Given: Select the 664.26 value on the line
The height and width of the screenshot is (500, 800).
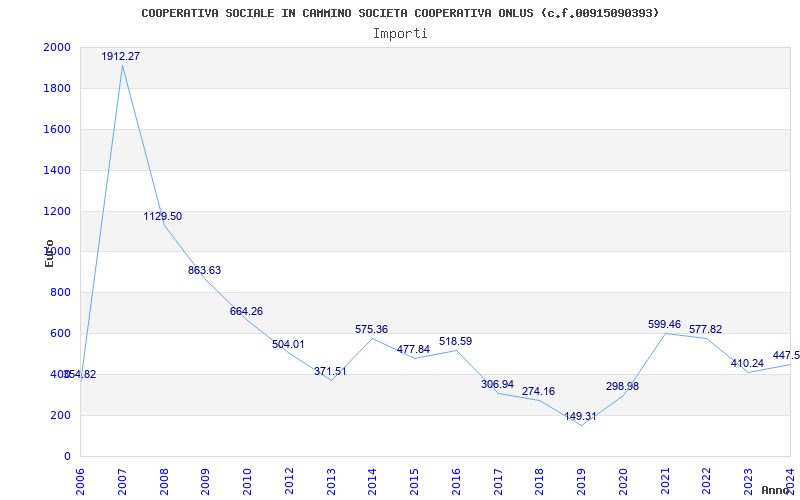Looking at the screenshot, I should 246,311.
